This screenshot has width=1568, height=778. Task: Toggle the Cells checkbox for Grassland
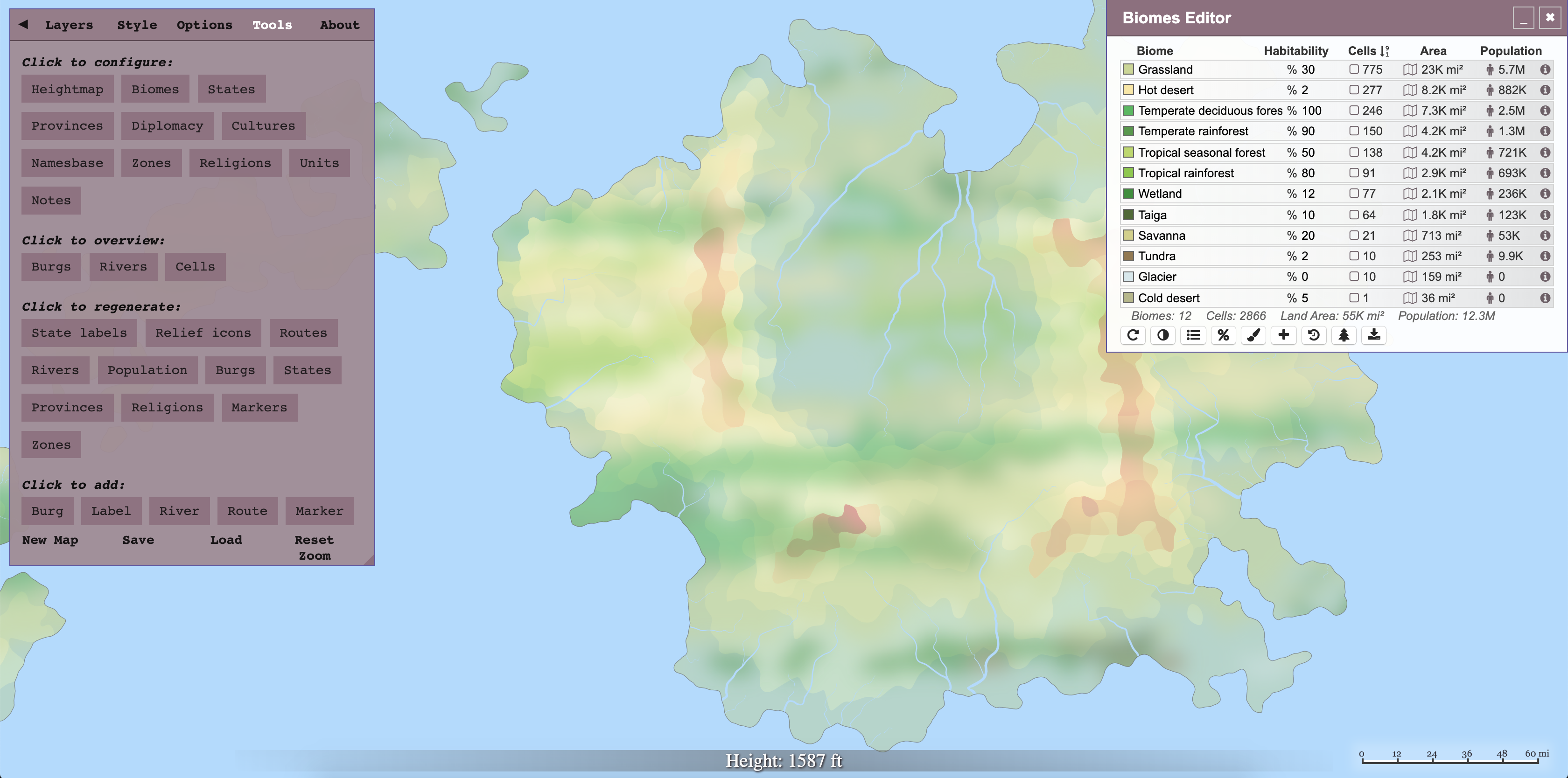1354,69
